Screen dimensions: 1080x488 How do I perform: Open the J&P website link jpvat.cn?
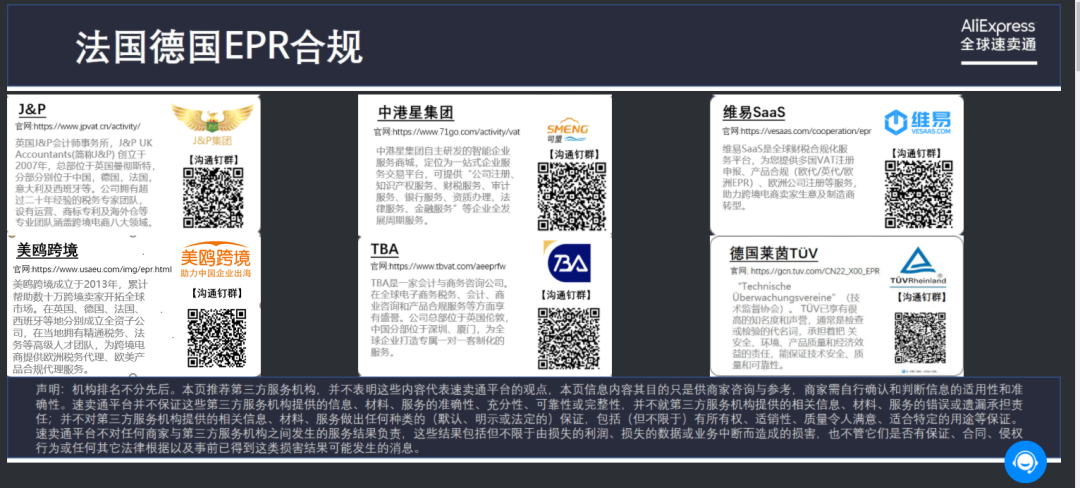point(78,127)
